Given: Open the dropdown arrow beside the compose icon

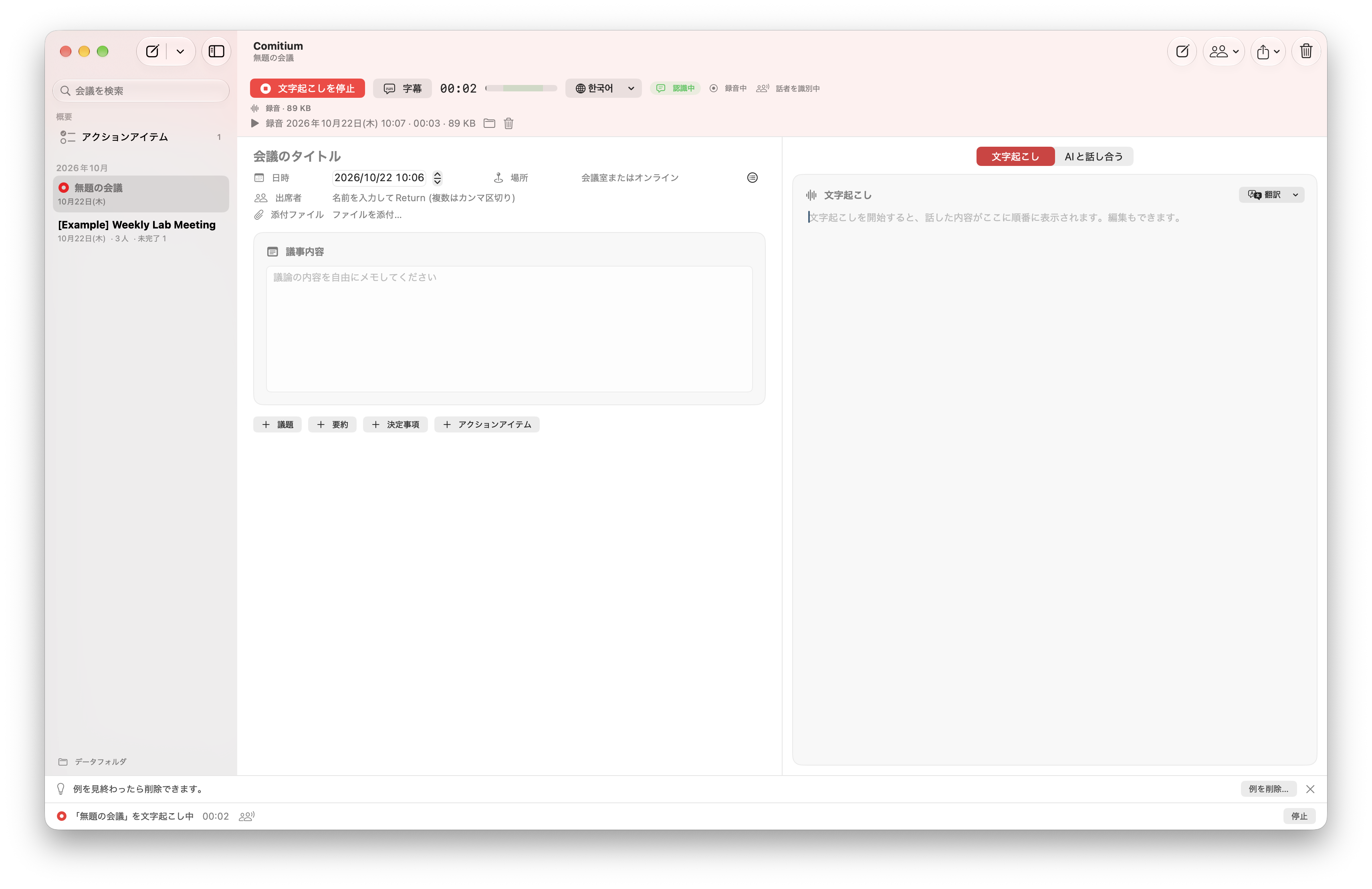Looking at the screenshot, I should (x=180, y=51).
